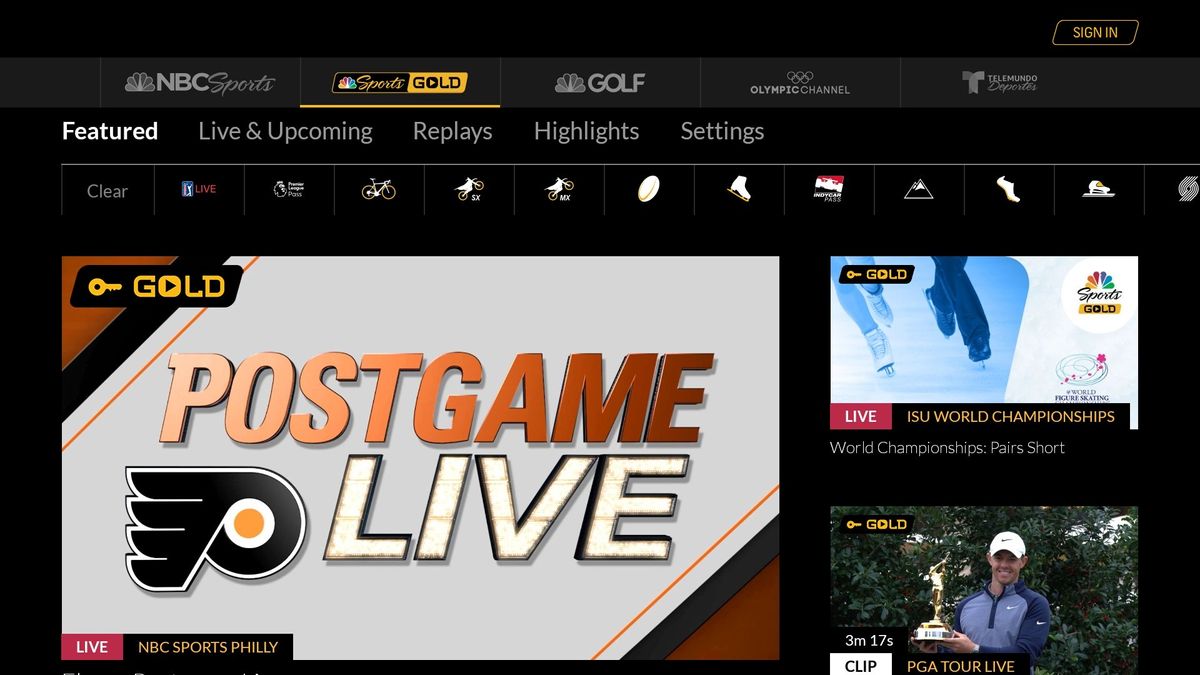Filter by figure skating skate icon
This screenshot has height=675, width=1200.
[739, 190]
